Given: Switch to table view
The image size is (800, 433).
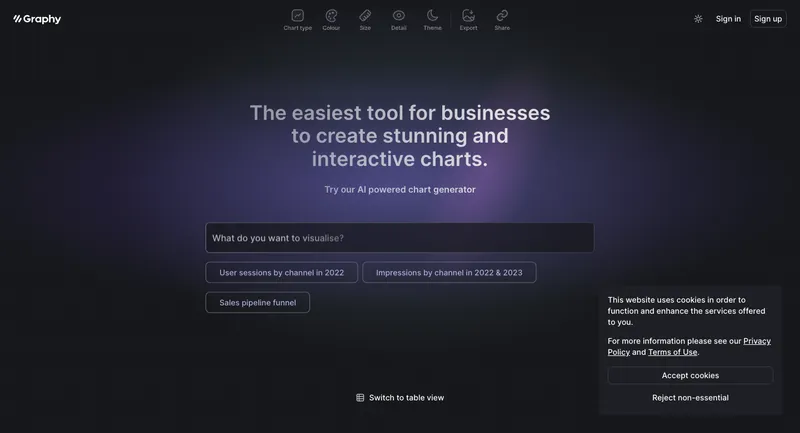Looking at the screenshot, I should 406,398.
